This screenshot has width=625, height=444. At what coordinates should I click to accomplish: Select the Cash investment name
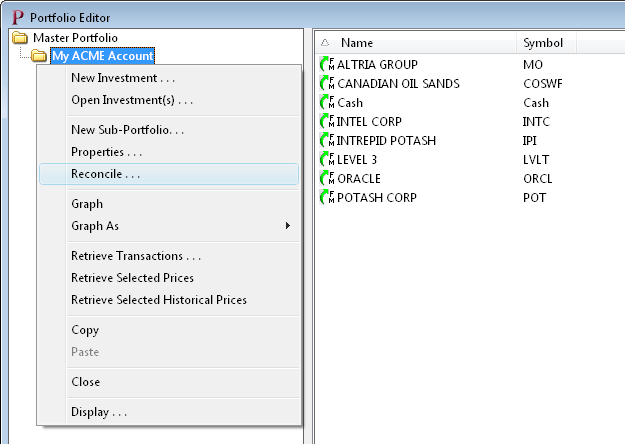click(350, 102)
